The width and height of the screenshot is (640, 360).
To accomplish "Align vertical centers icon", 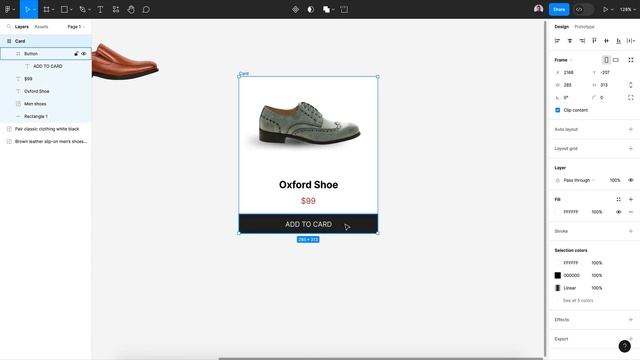I will [607, 40].
